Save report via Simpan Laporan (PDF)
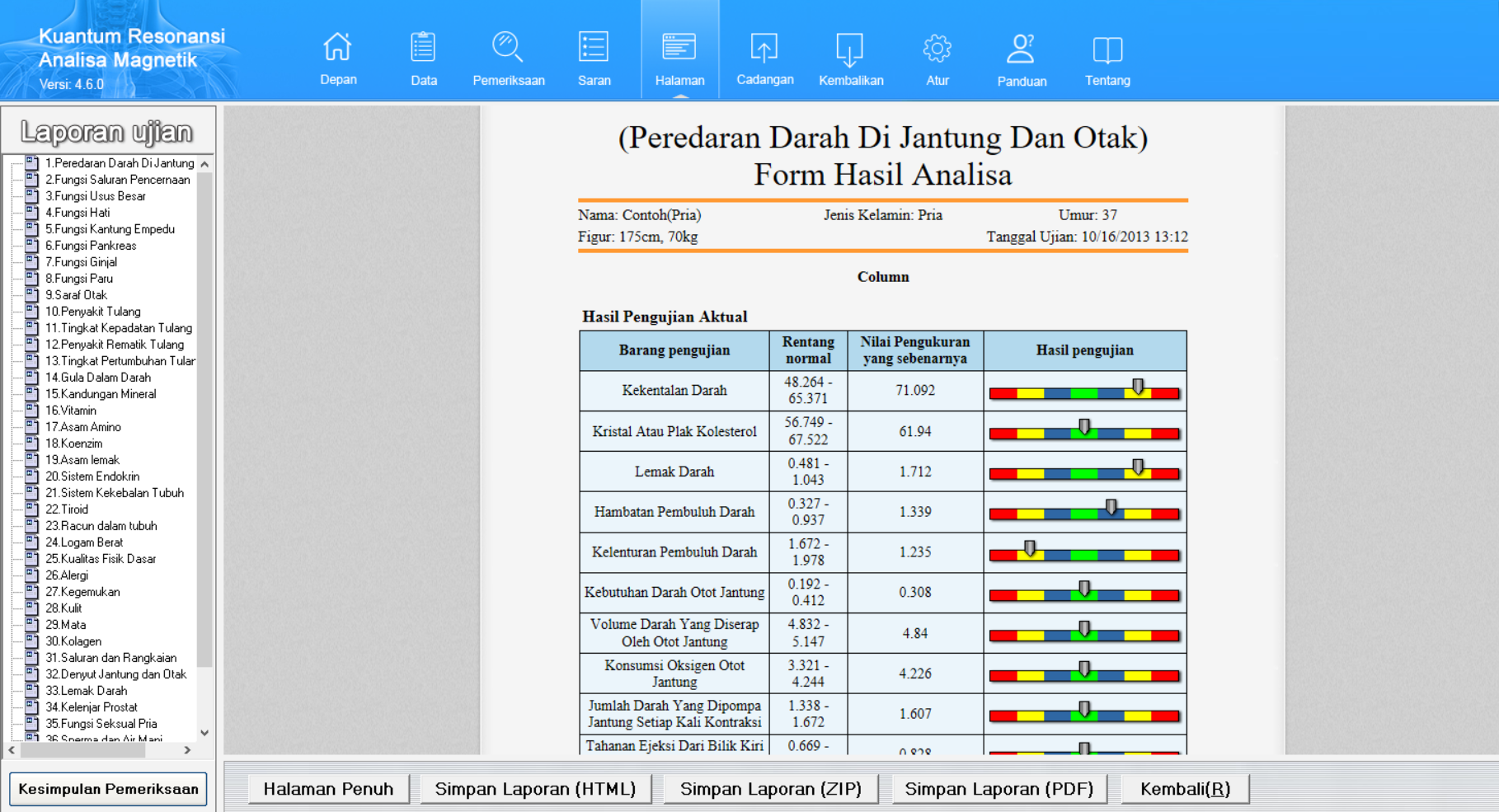The width and height of the screenshot is (1499, 812). 999,789
